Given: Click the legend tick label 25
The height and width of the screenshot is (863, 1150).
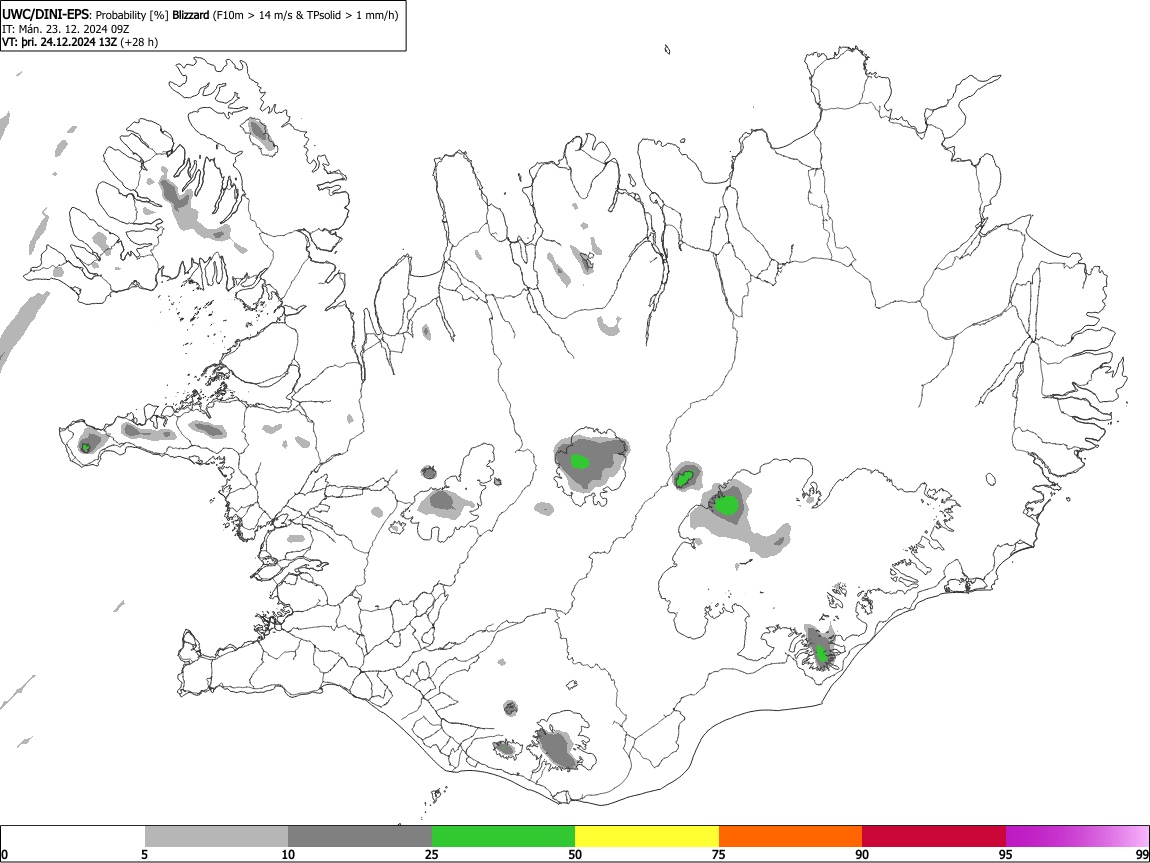Looking at the screenshot, I should 432,854.
